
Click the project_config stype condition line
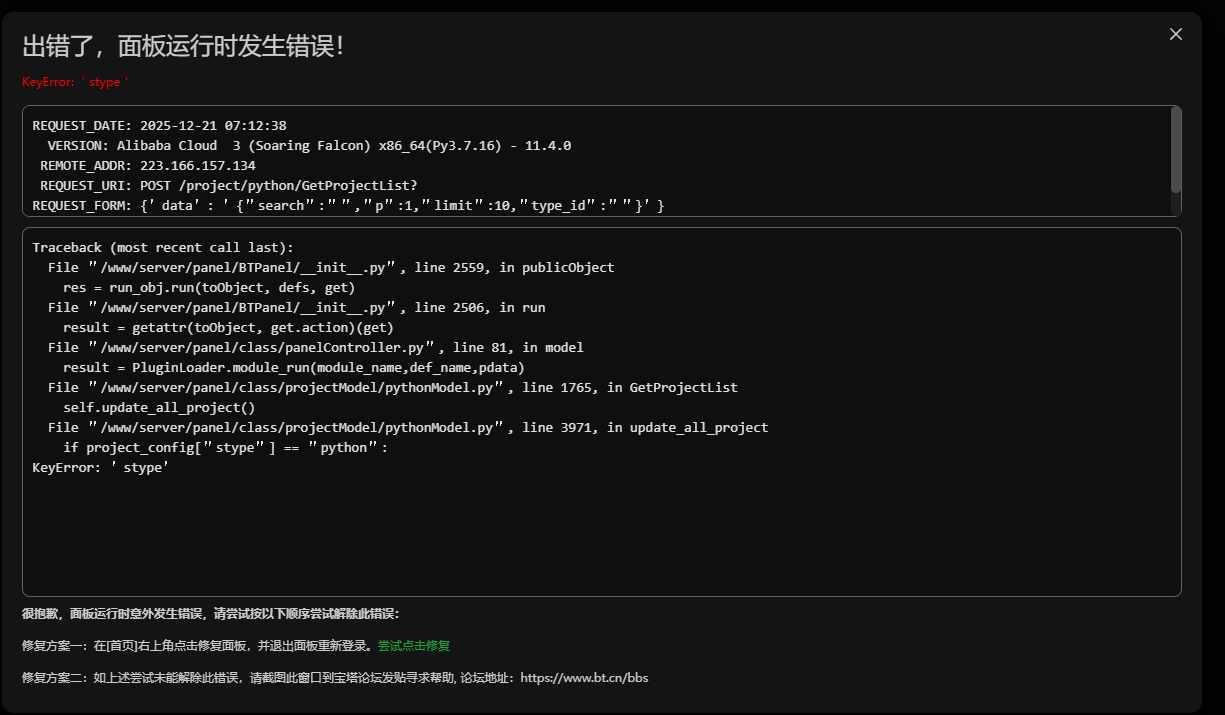click(225, 447)
